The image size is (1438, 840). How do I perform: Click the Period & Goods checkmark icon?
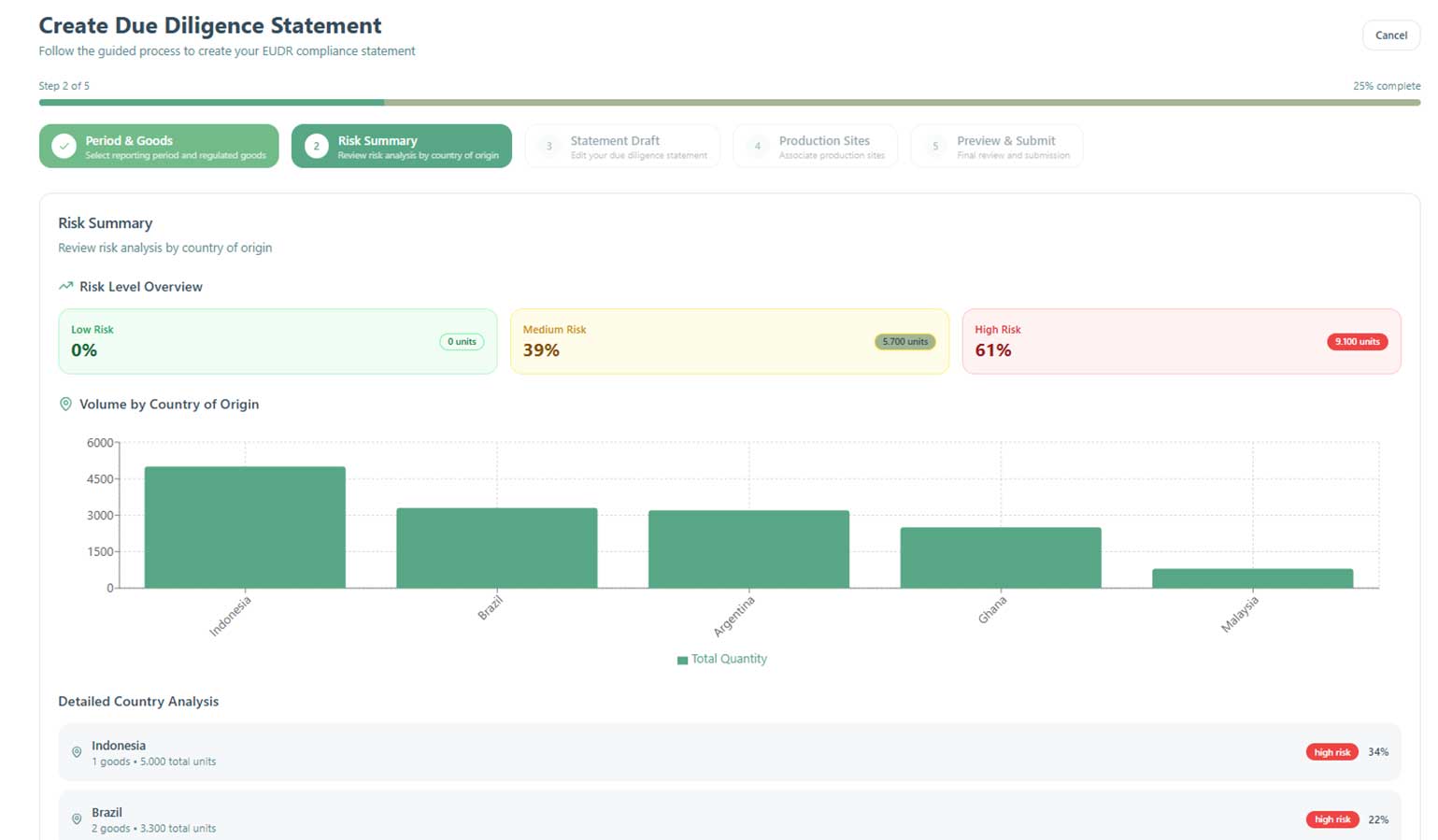pos(64,147)
